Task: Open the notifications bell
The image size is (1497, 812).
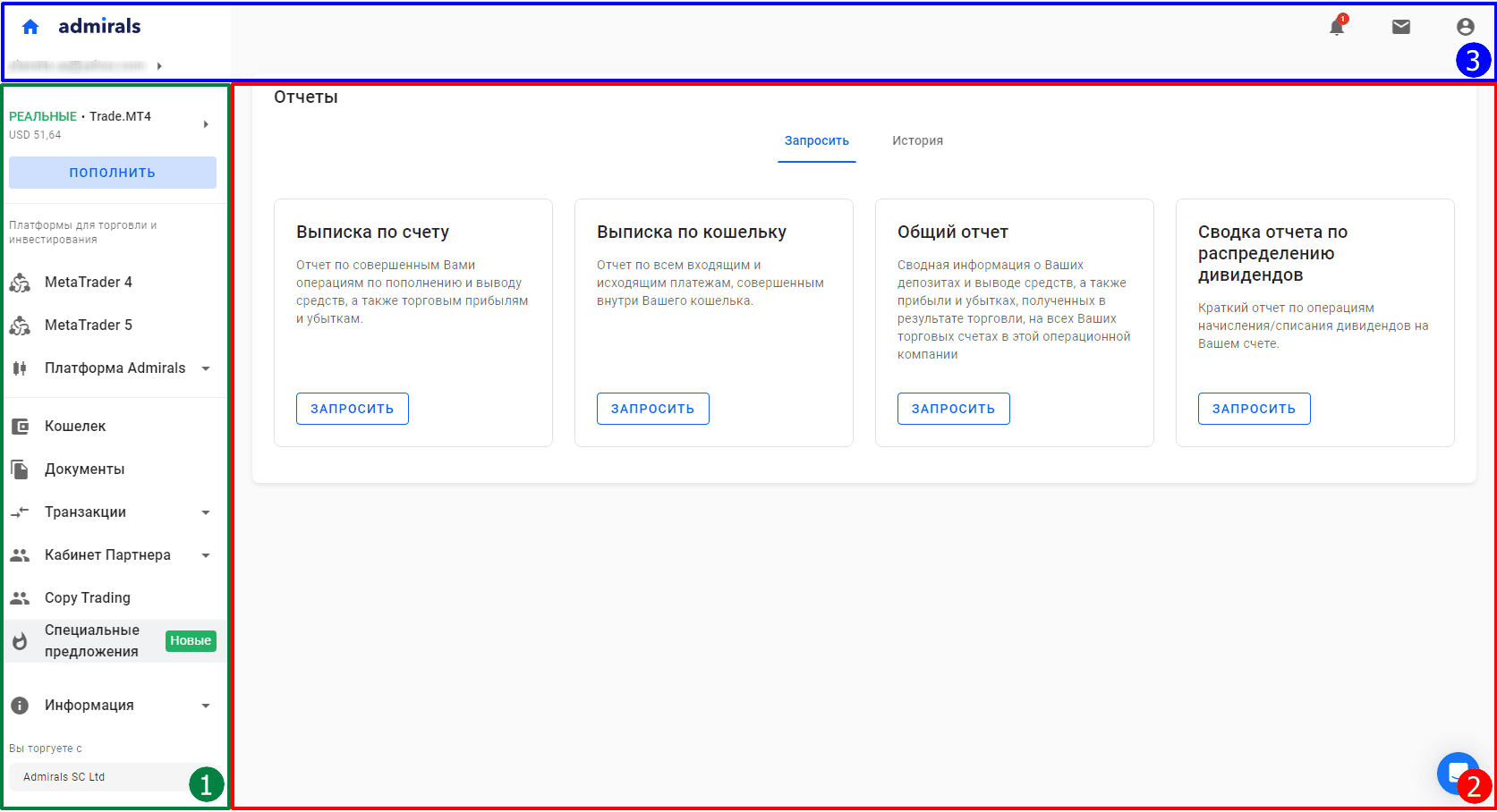Action: (x=1337, y=26)
